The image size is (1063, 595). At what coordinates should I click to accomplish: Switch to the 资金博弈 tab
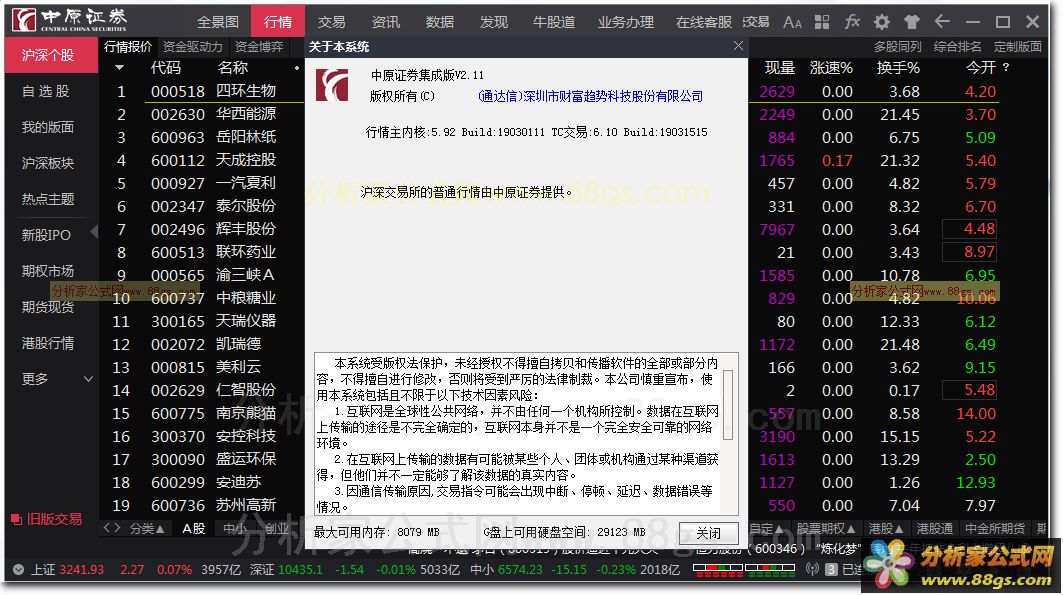(x=258, y=47)
